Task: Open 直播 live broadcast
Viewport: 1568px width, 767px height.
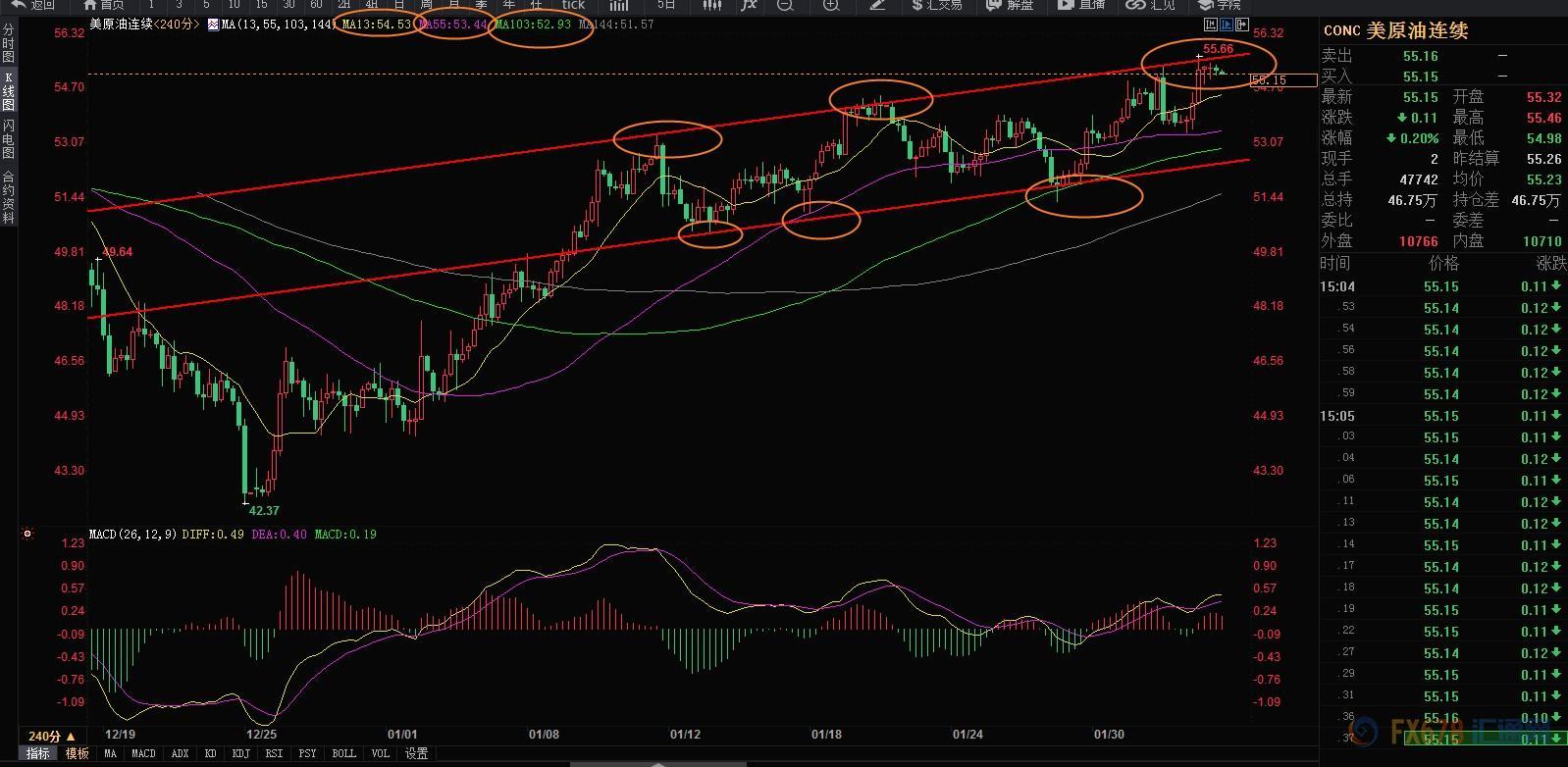Action: 1080,5
